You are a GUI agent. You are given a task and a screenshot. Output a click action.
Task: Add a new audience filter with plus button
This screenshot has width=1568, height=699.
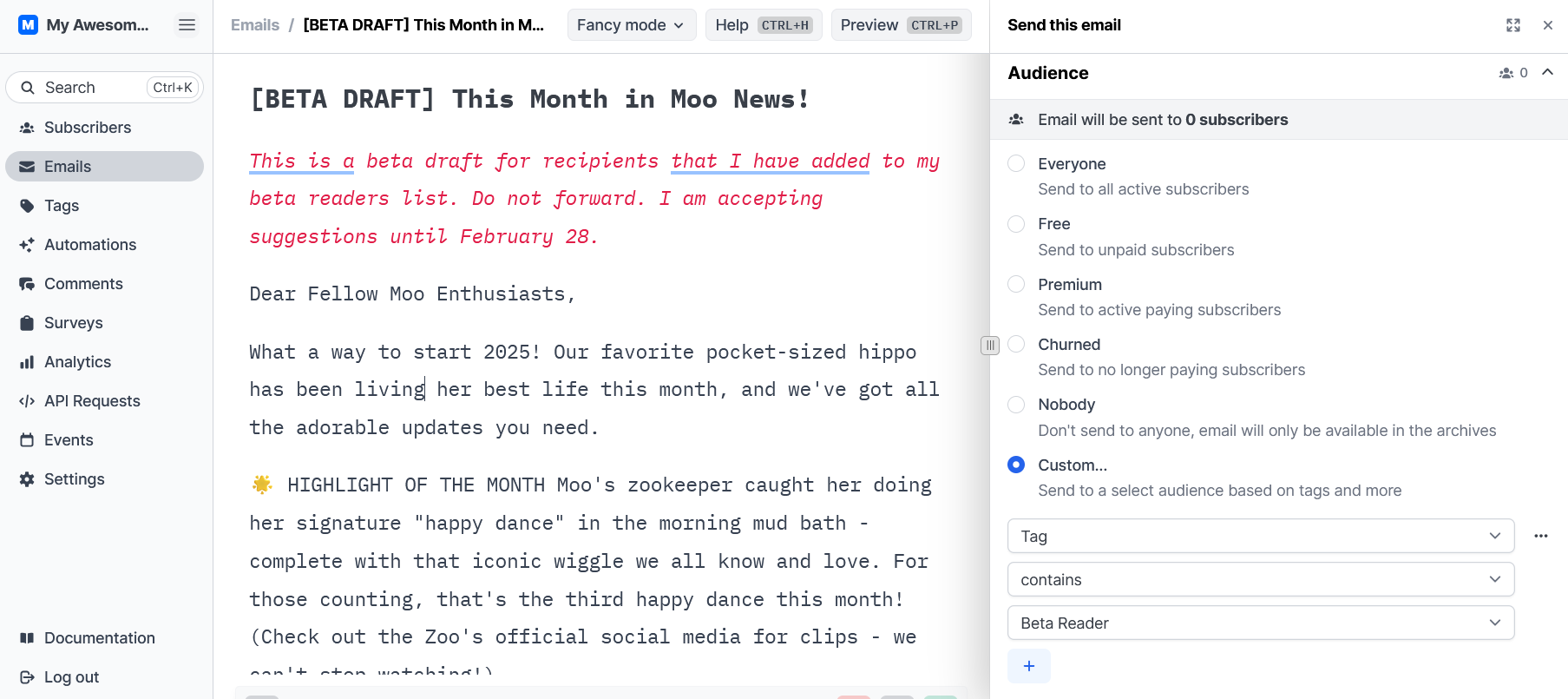[1028, 666]
